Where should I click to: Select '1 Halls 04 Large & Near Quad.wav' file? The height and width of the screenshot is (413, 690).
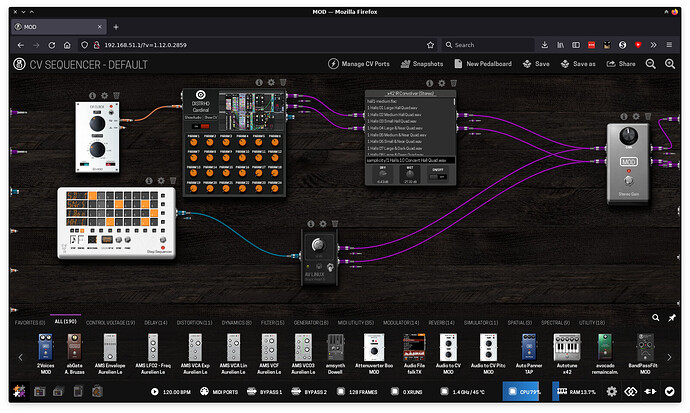click(x=396, y=128)
